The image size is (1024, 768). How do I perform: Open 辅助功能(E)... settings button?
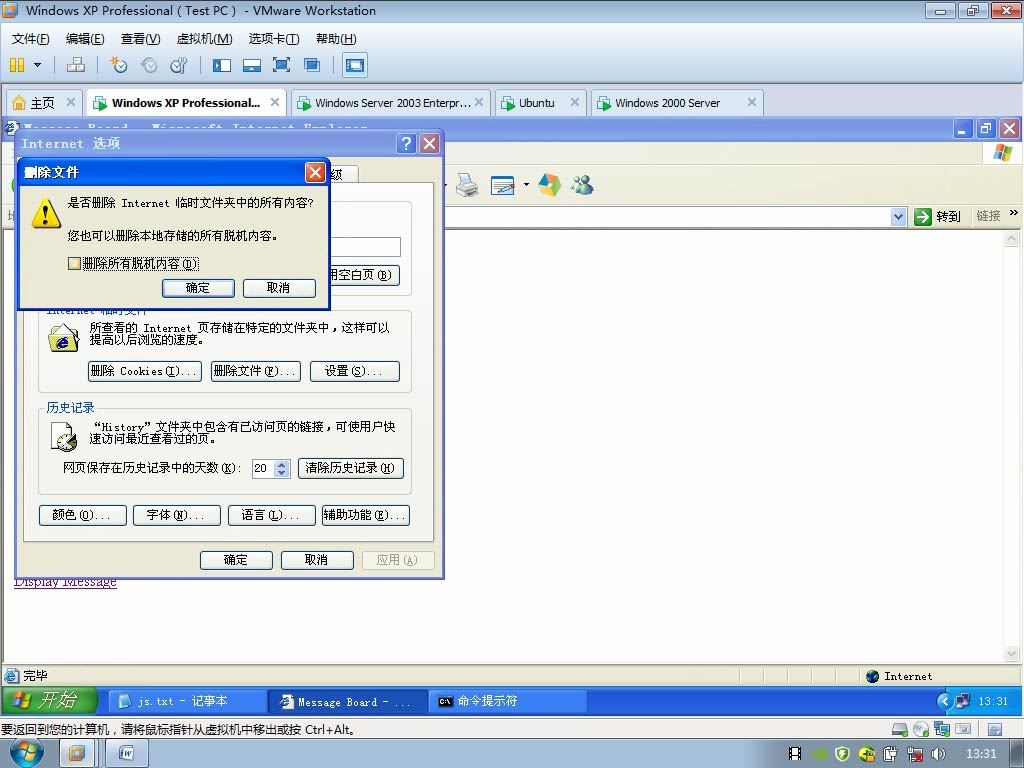point(366,515)
